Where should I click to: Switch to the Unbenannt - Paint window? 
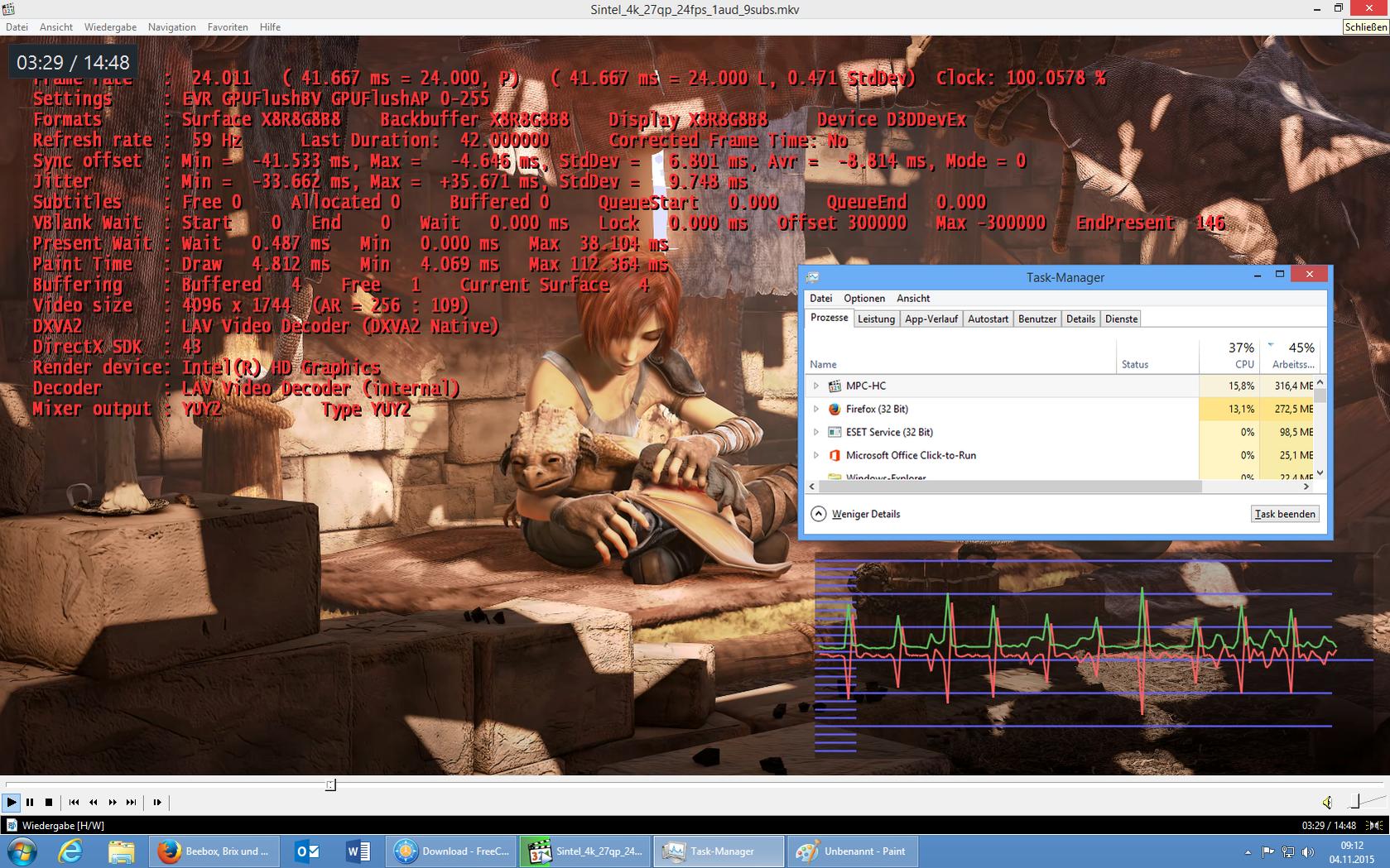[853, 851]
